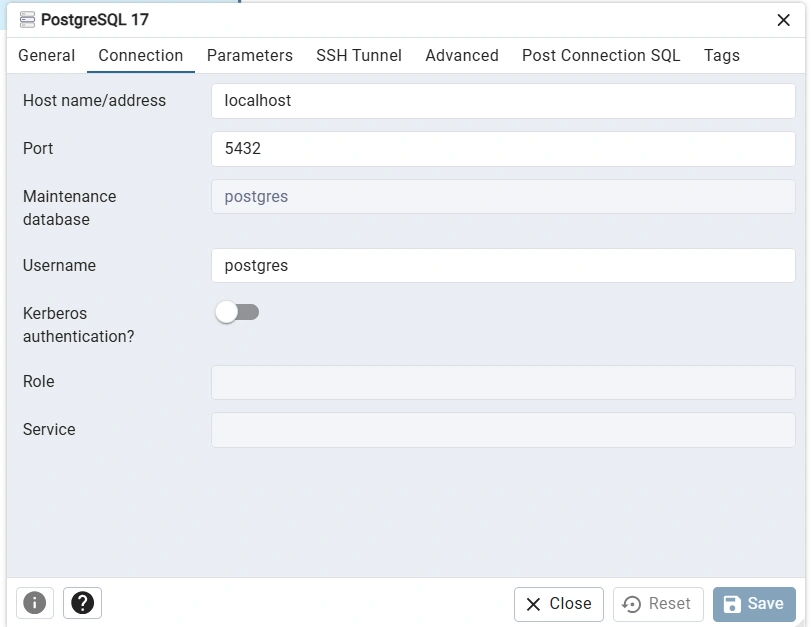Open the help question mark button
This screenshot has height=627, width=812.
click(82, 603)
